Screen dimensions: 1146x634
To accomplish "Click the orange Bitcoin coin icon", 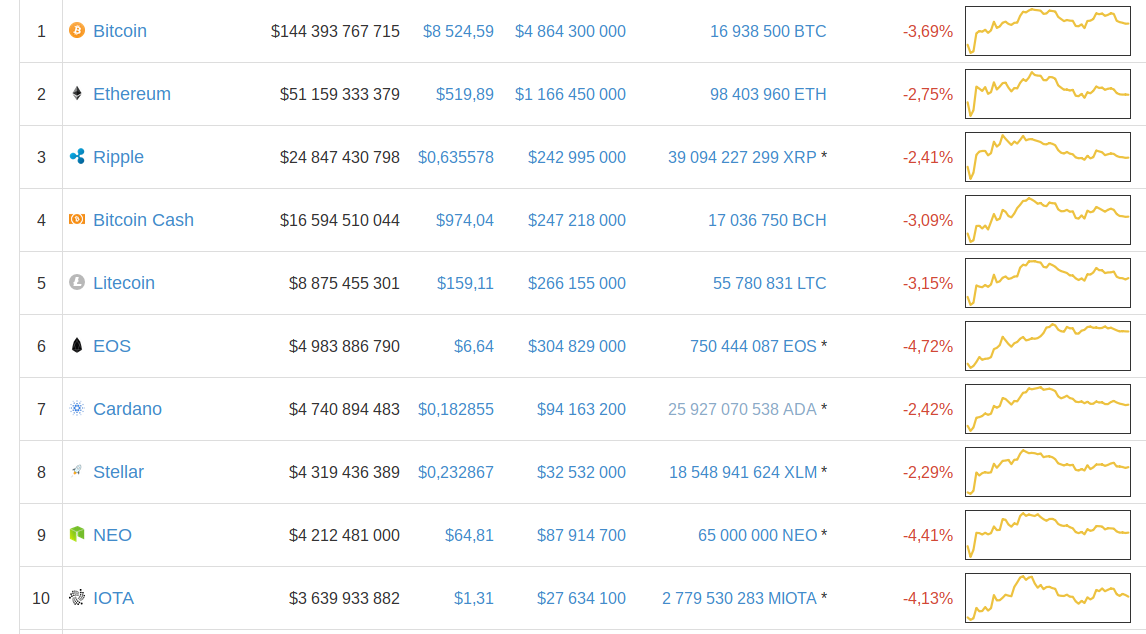I will [x=77, y=30].
